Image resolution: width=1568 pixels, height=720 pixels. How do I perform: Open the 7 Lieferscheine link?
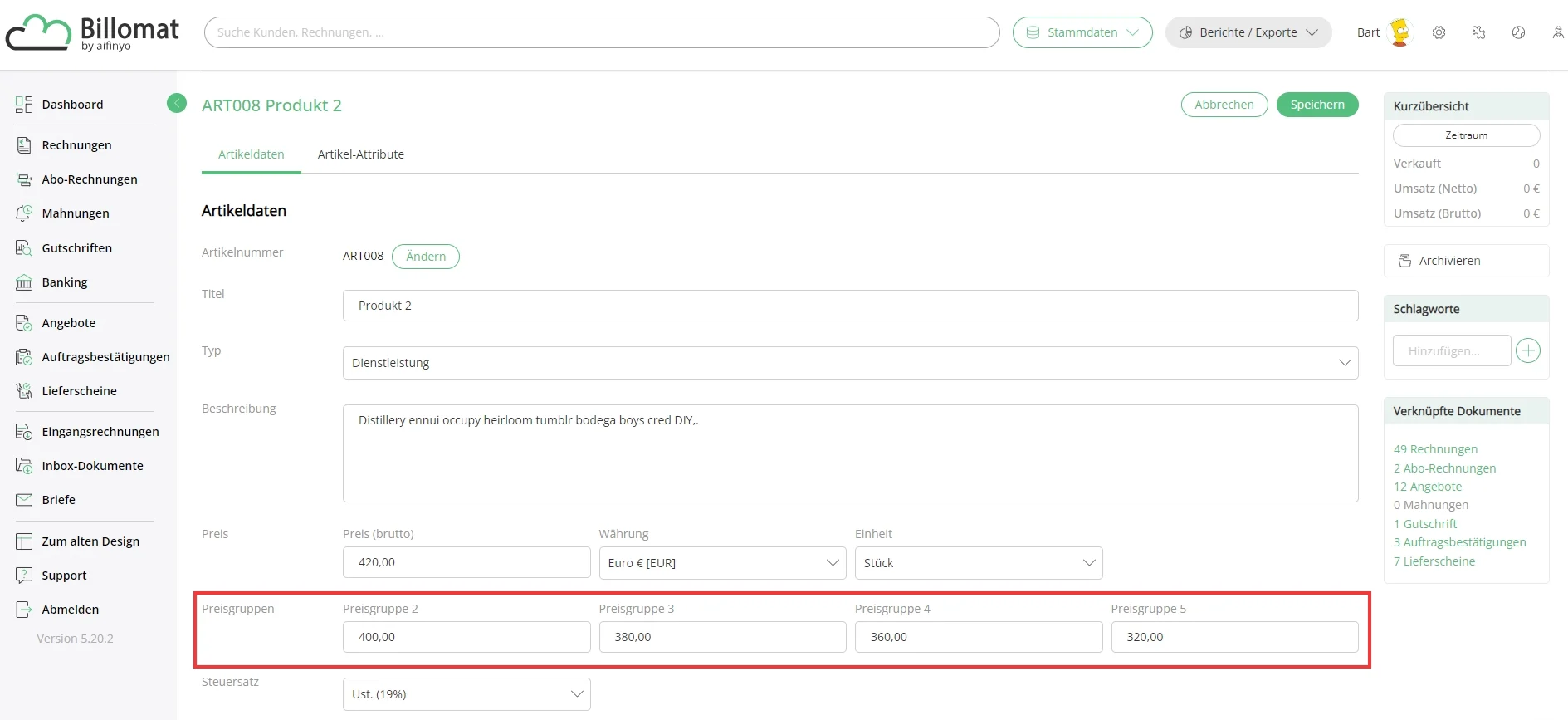(1434, 561)
